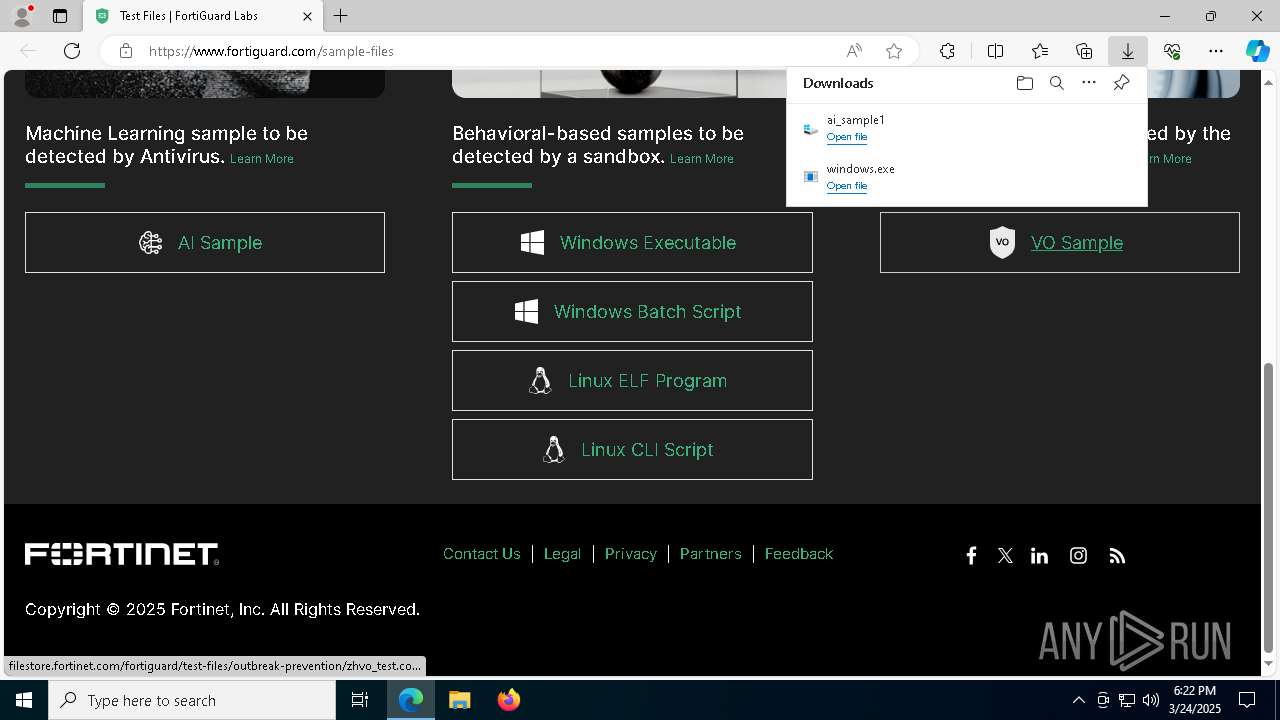Launch Firefox from taskbar
This screenshot has height=720, width=1280.
point(509,700)
